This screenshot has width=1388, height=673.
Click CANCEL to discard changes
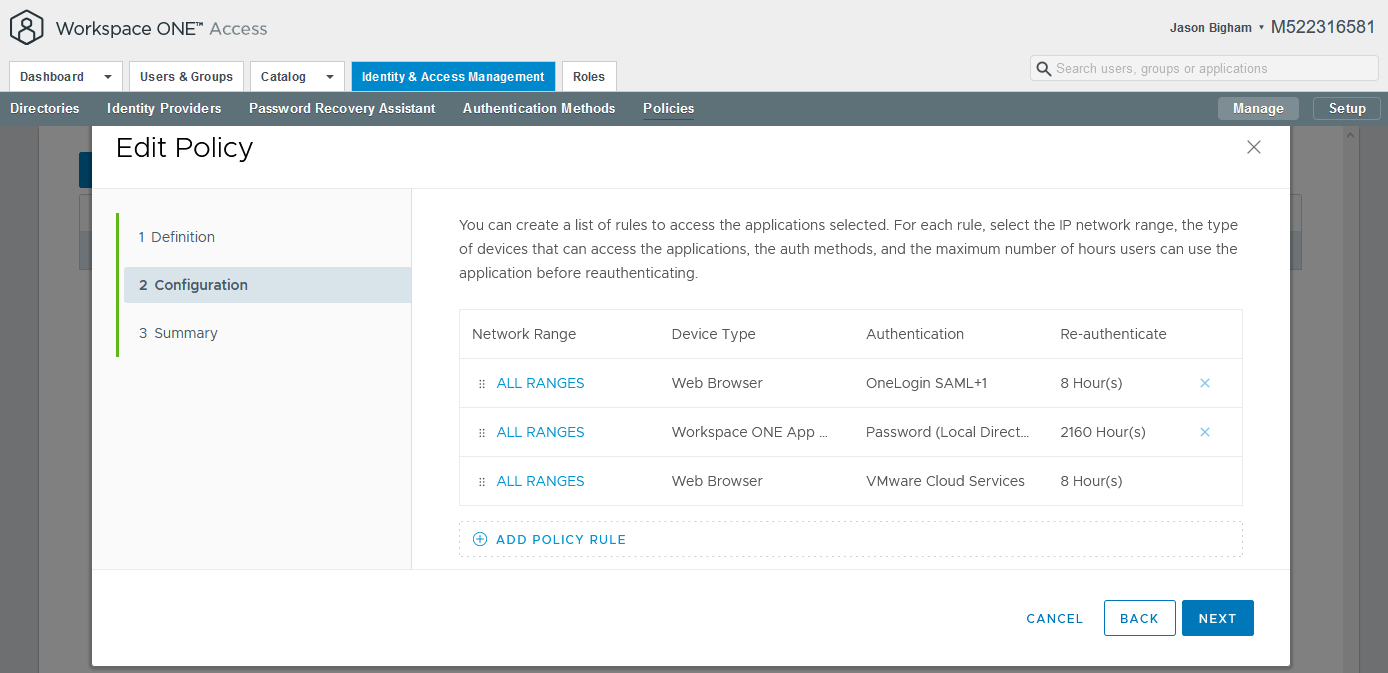pyautogui.click(x=1054, y=618)
